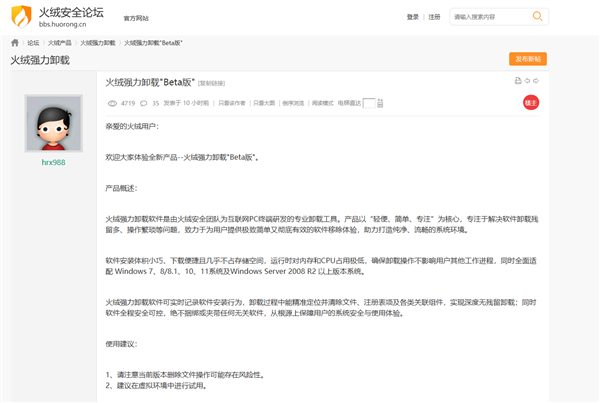Click the 注册 register link
Screen dimensions: 600x403
(x=434, y=17)
